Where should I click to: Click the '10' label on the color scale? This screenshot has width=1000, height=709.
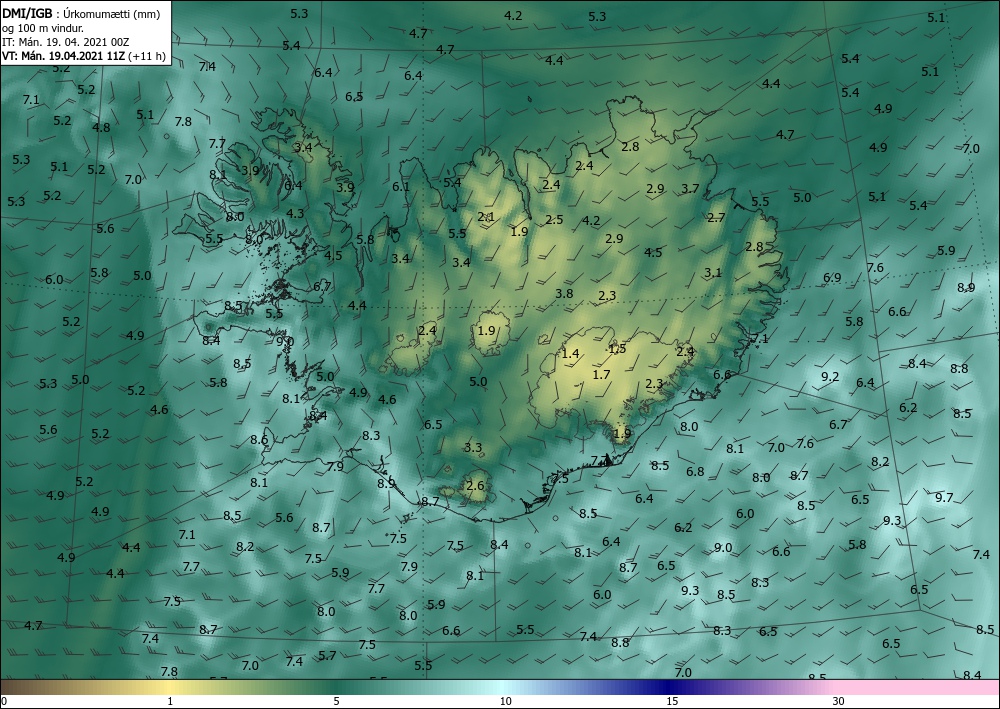tap(505, 701)
